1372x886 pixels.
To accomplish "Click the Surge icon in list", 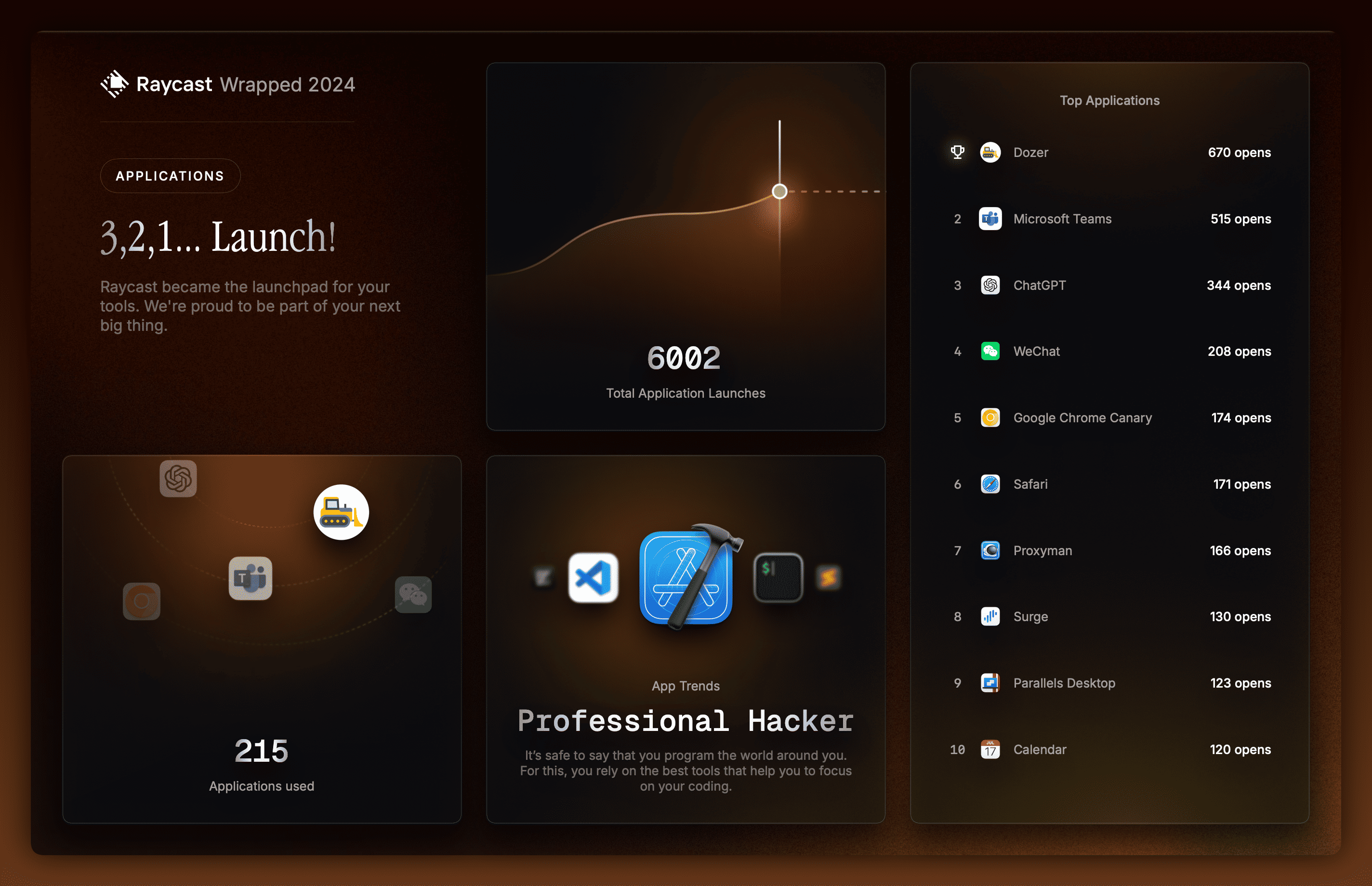I will (990, 617).
